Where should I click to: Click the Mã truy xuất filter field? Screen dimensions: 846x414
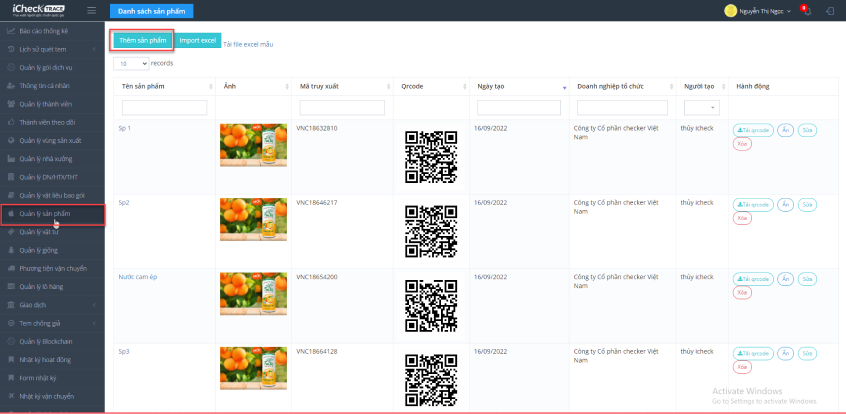click(342, 108)
